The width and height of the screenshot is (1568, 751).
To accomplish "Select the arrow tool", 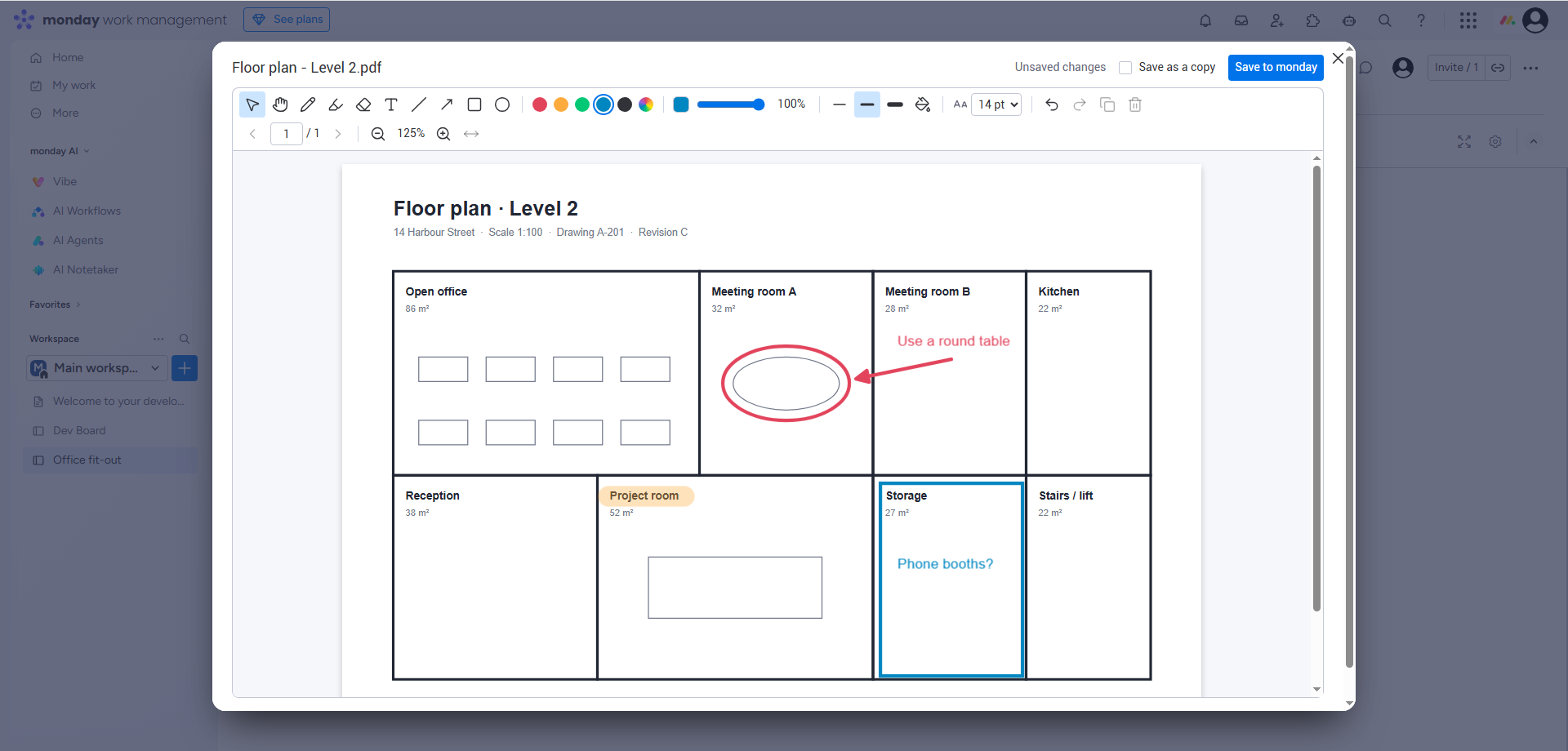I will 447,104.
